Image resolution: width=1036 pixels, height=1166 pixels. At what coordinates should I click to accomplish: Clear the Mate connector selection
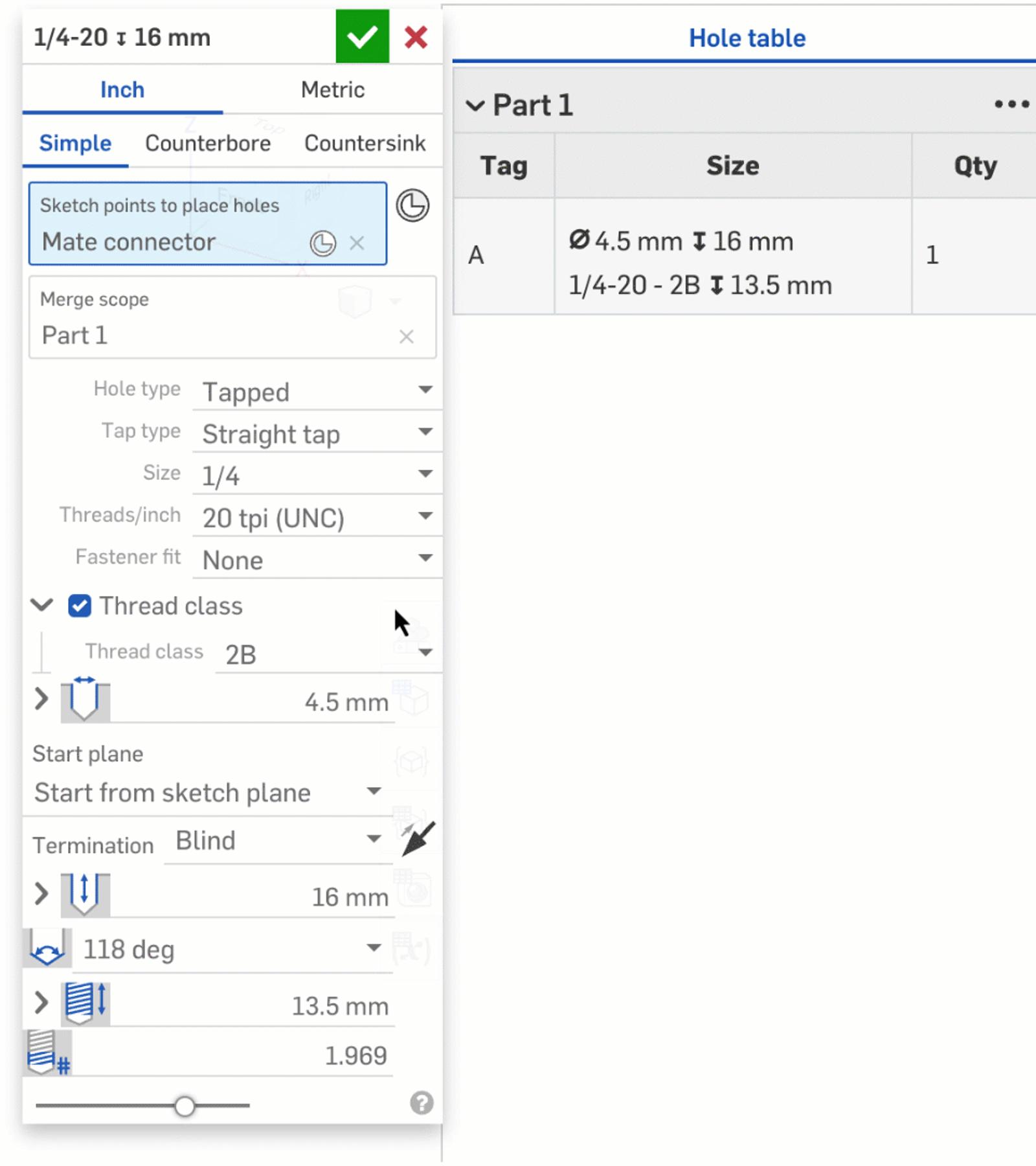click(x=357, y=243)
